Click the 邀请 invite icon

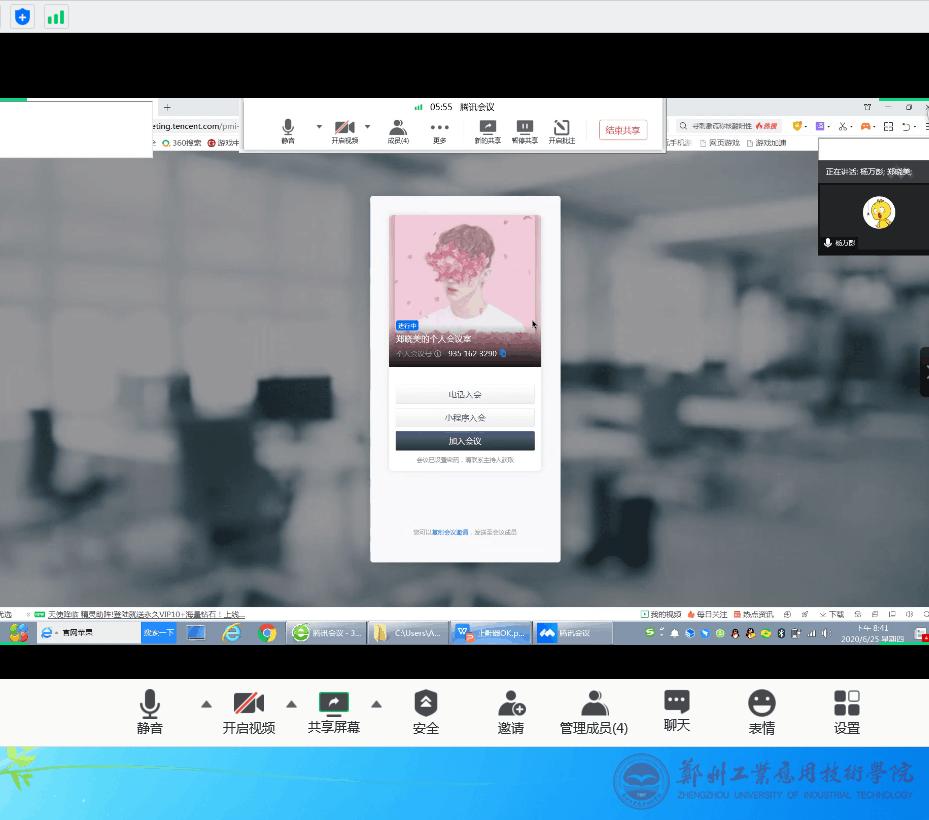(511, 711)
